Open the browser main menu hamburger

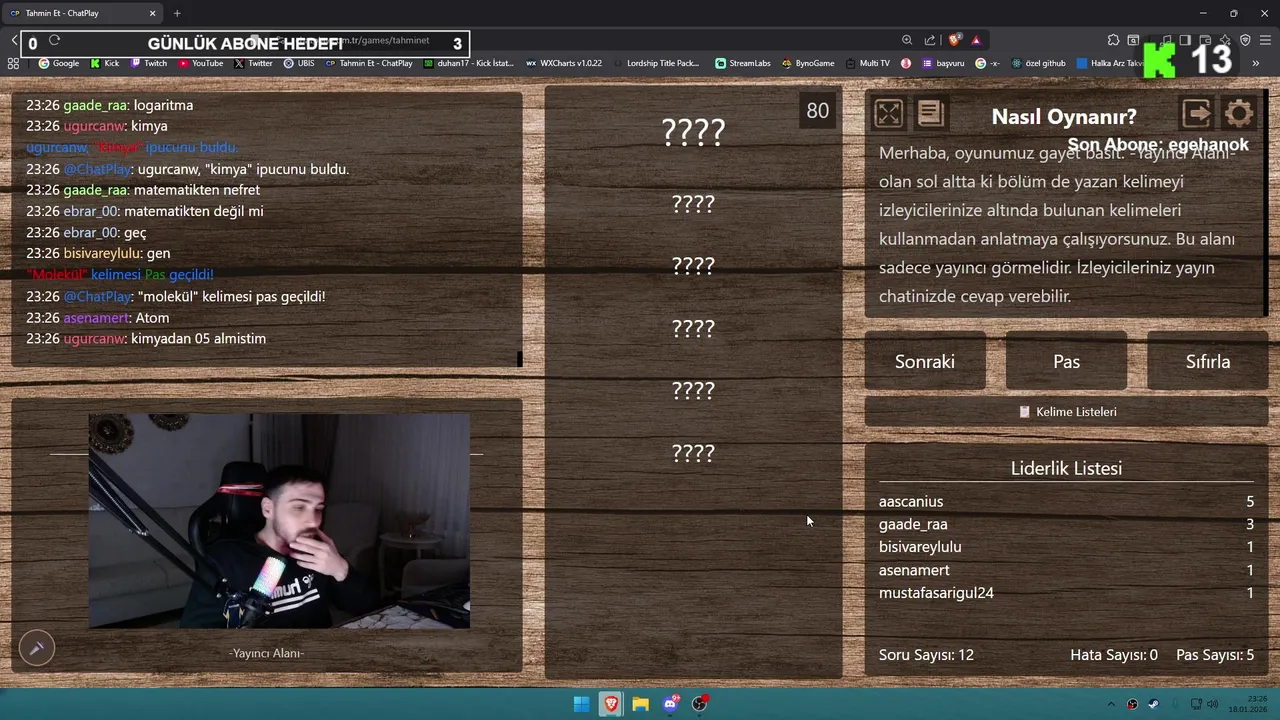1265,40
